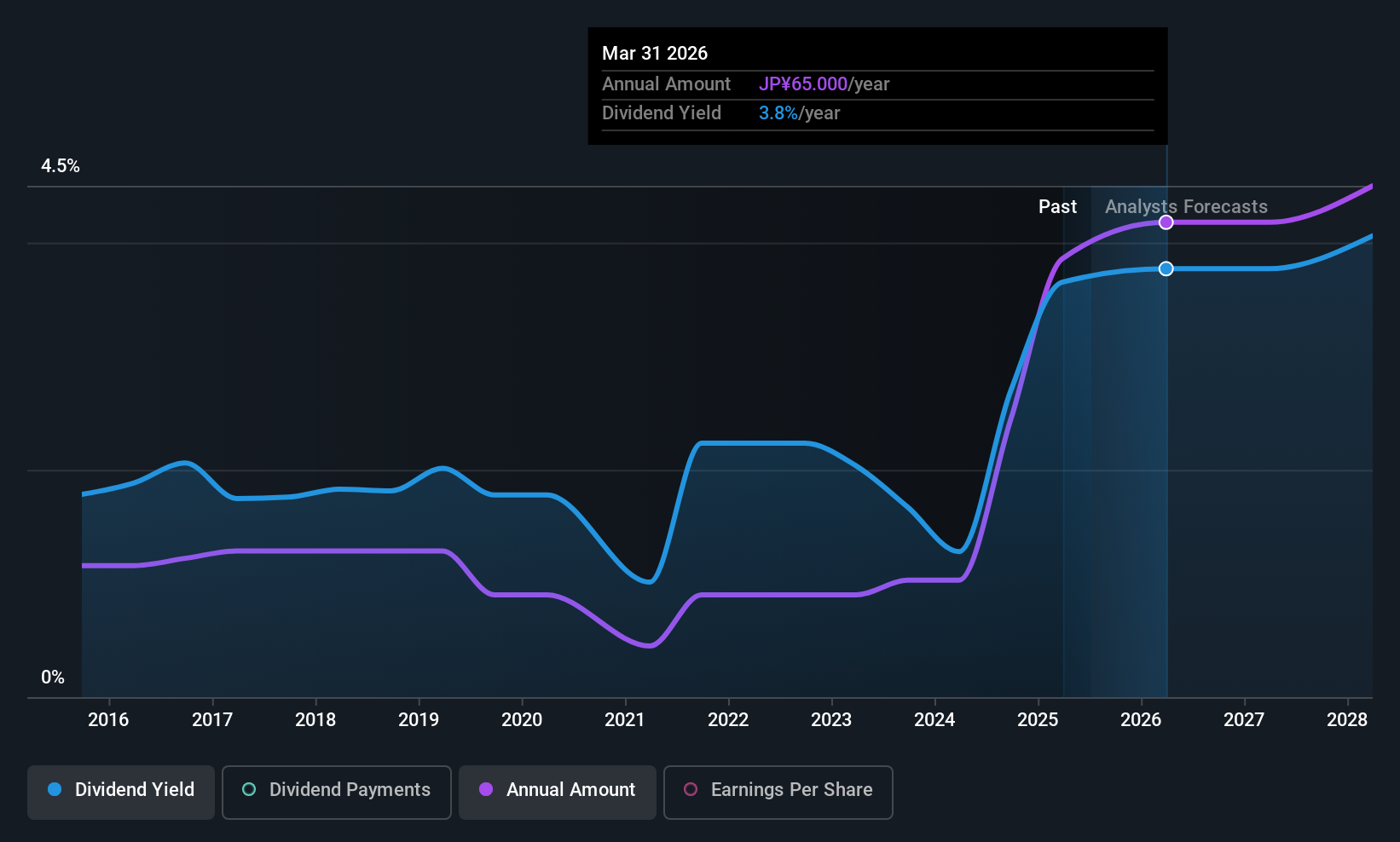Image resolution: width=1400 pixels, height=842 pixels.
Task: Click the Past region label
Action: (1057, 207)
